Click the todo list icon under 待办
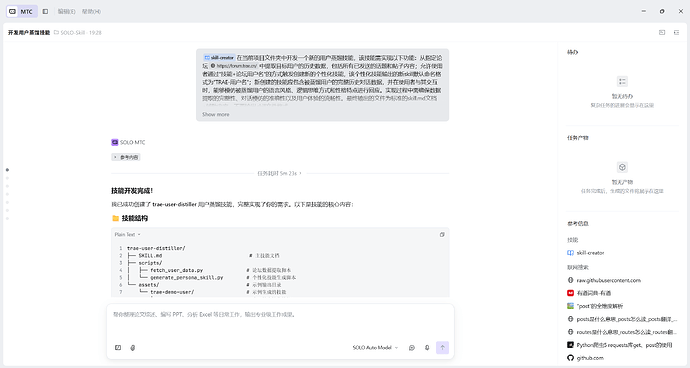This screenshot has width=690, height=368. [622, 81]
